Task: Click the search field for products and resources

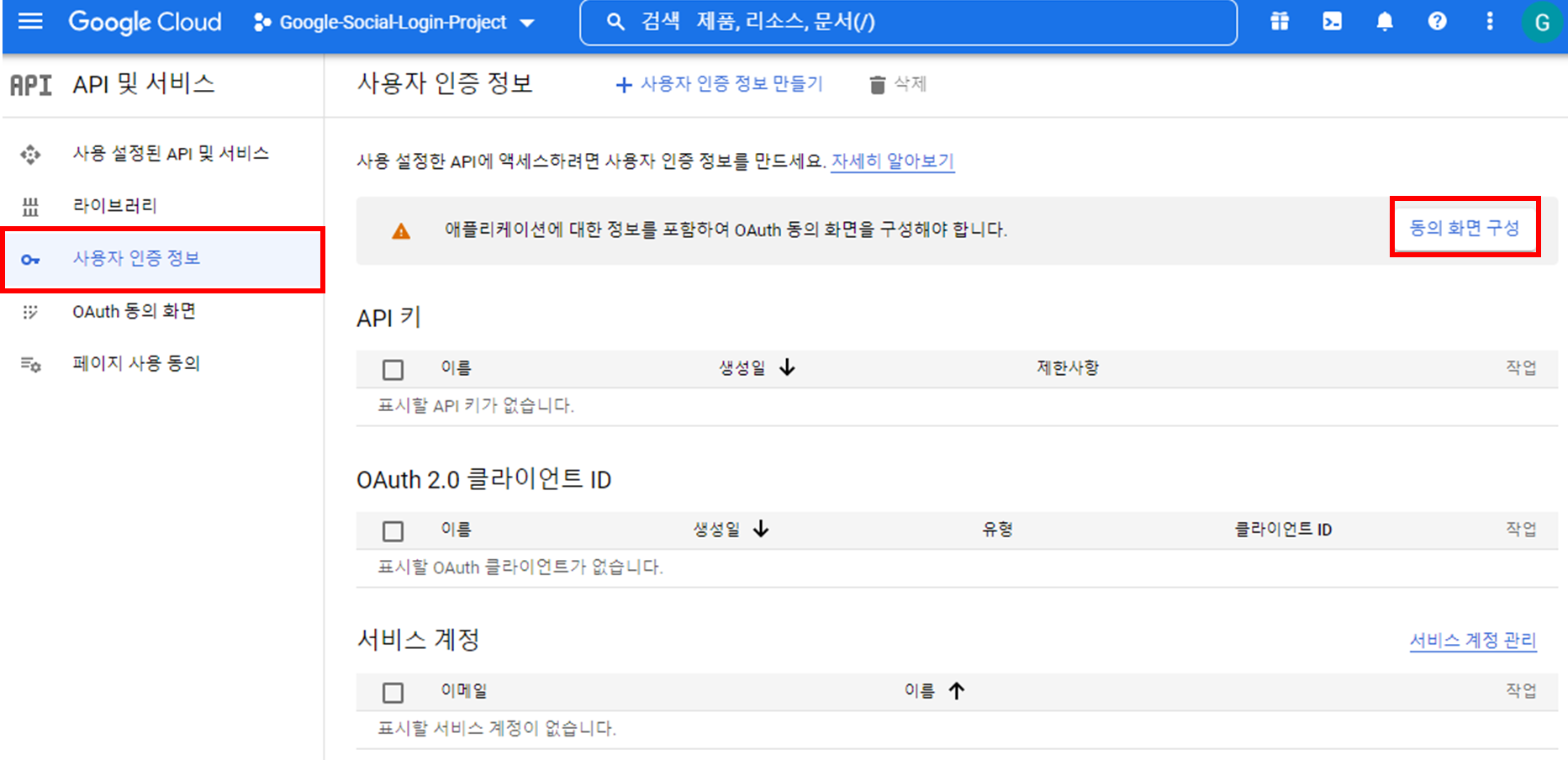Action: pyautogui.click(x=908, y=23)
